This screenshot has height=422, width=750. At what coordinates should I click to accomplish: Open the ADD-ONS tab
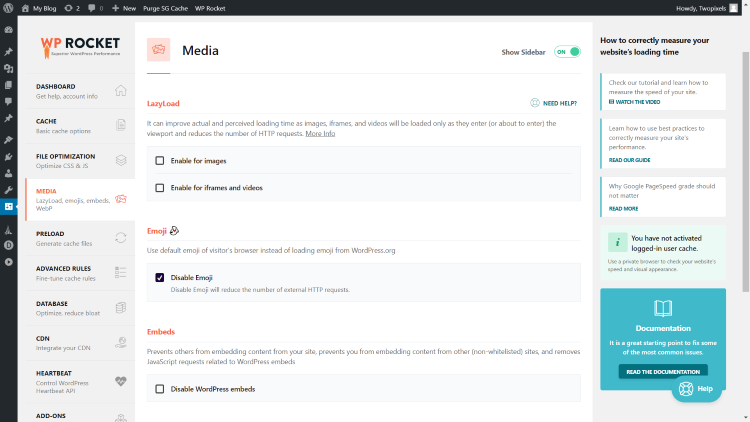tap(80, 414)
